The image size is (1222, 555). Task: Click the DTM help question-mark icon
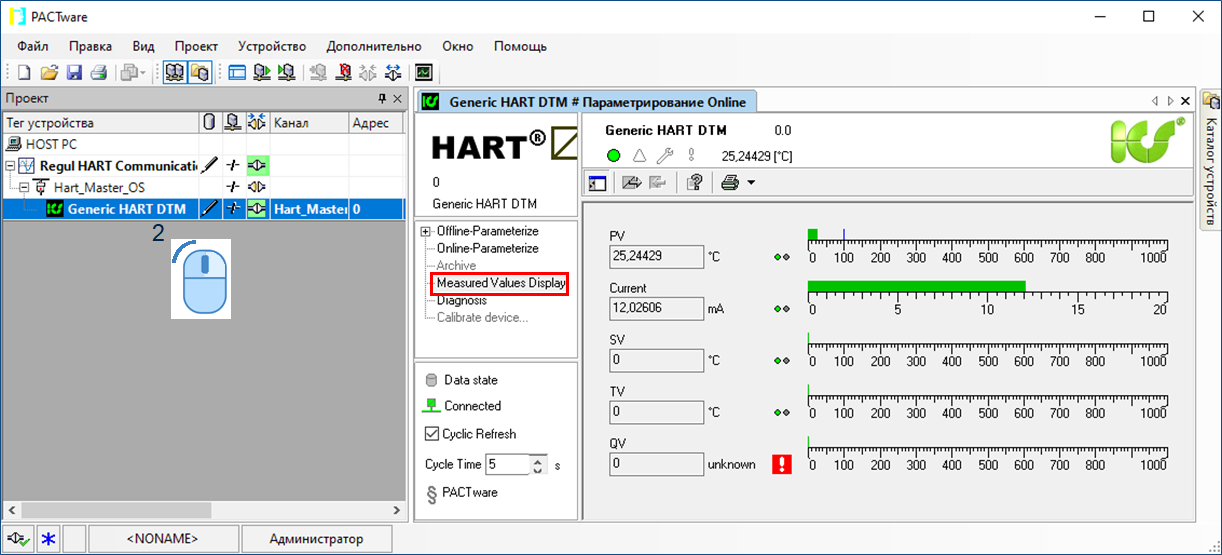pyautogui.click(x=694, y=182)
